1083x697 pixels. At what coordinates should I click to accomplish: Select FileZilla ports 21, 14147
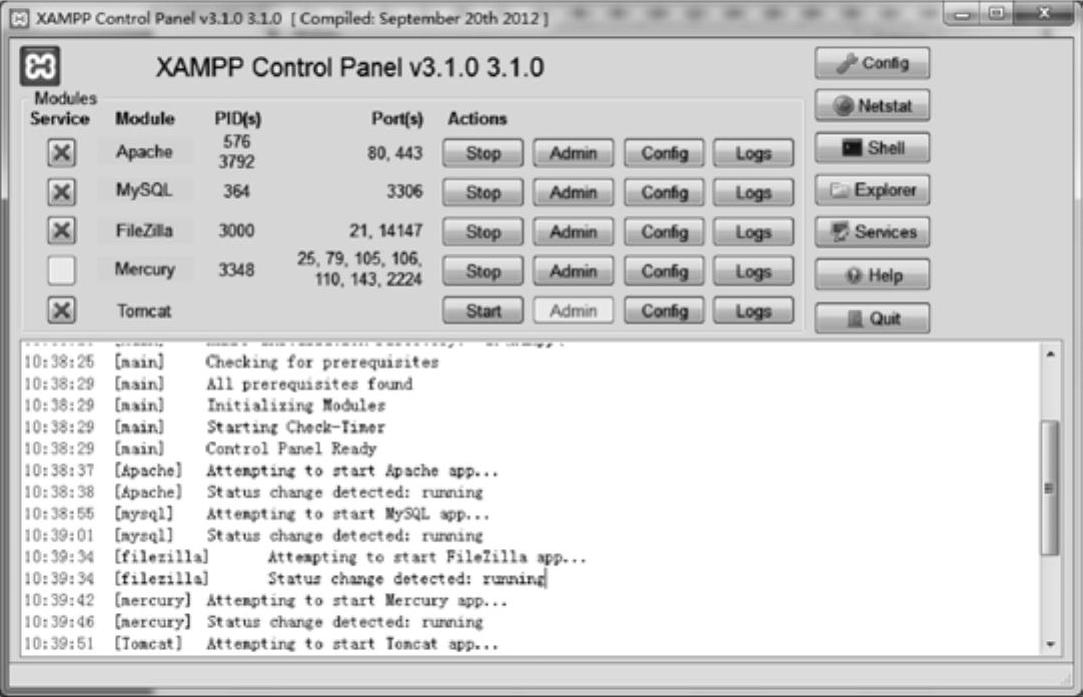(x=385, y=230)
